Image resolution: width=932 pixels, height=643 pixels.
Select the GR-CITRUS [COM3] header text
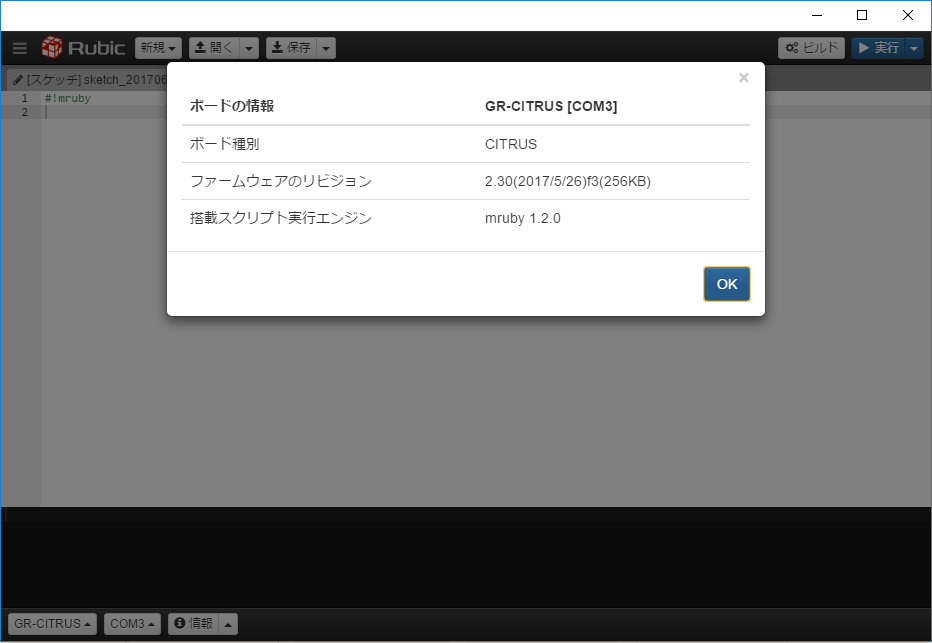tap(551, 106)
